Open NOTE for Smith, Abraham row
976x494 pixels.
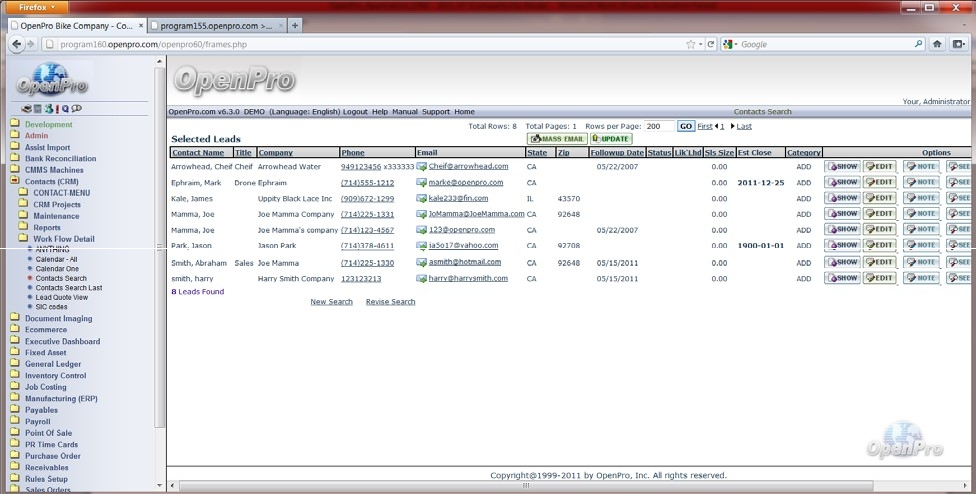[x=920, y=262]
